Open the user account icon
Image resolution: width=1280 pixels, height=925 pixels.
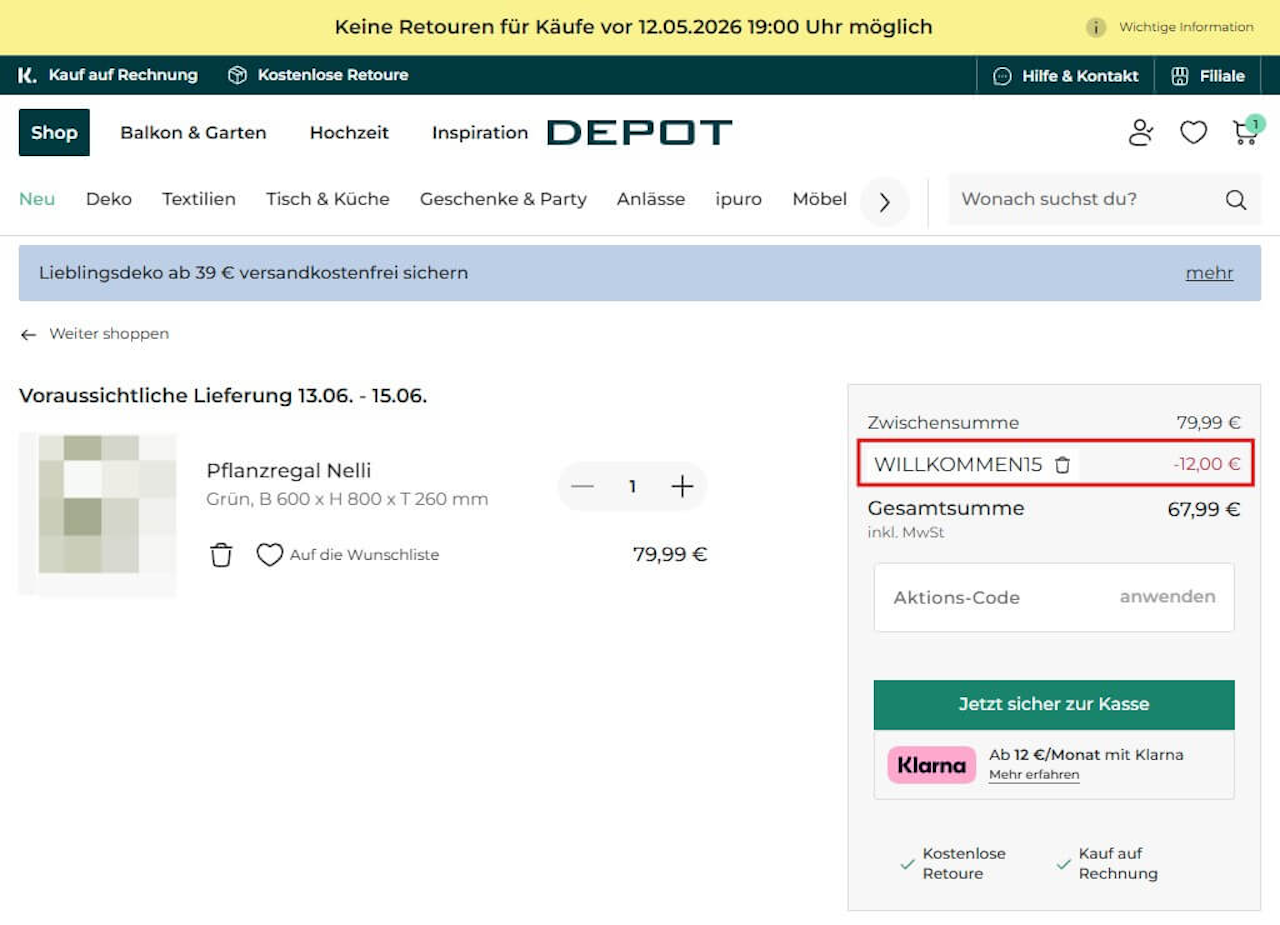click(x=1141, y=132)
